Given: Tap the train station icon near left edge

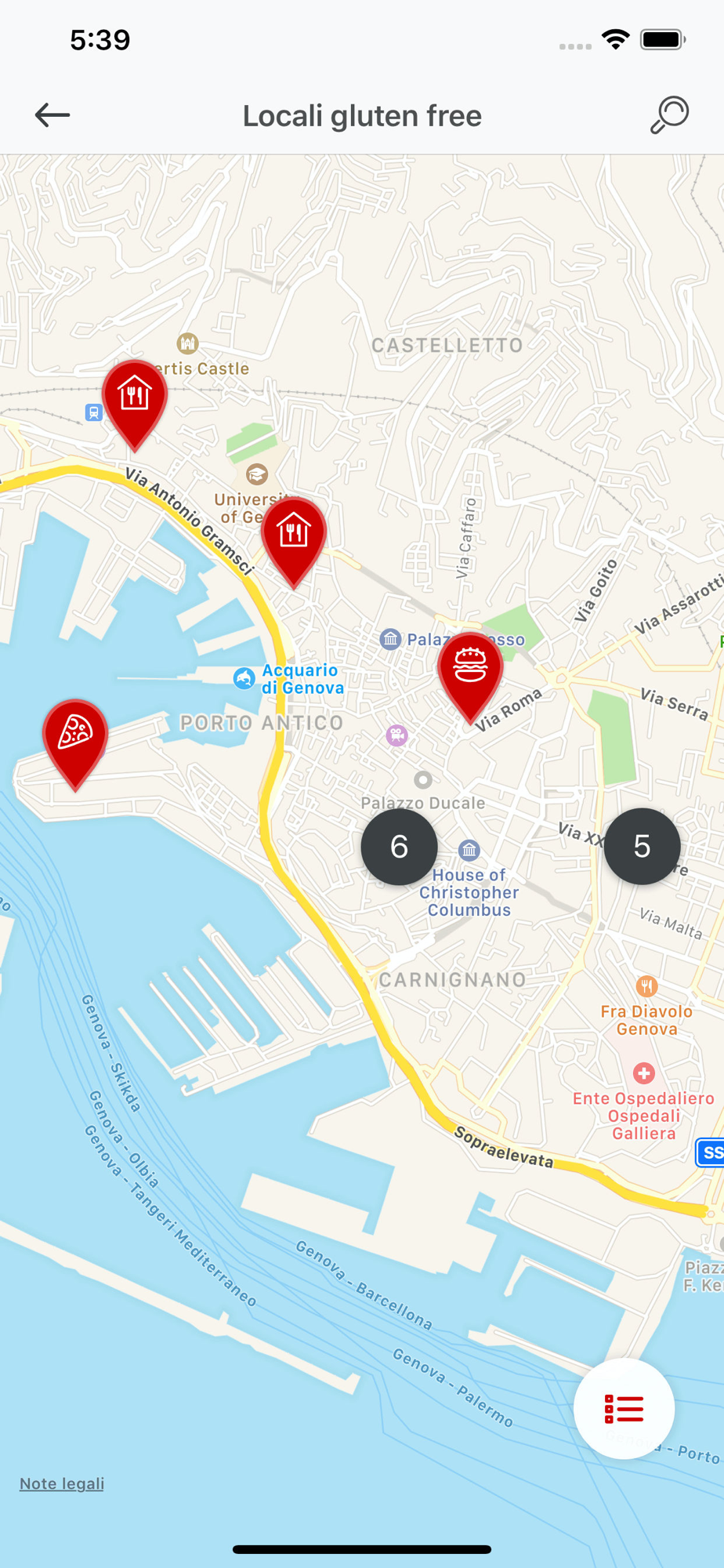Looking at the screenshot, I should [93, 412].
